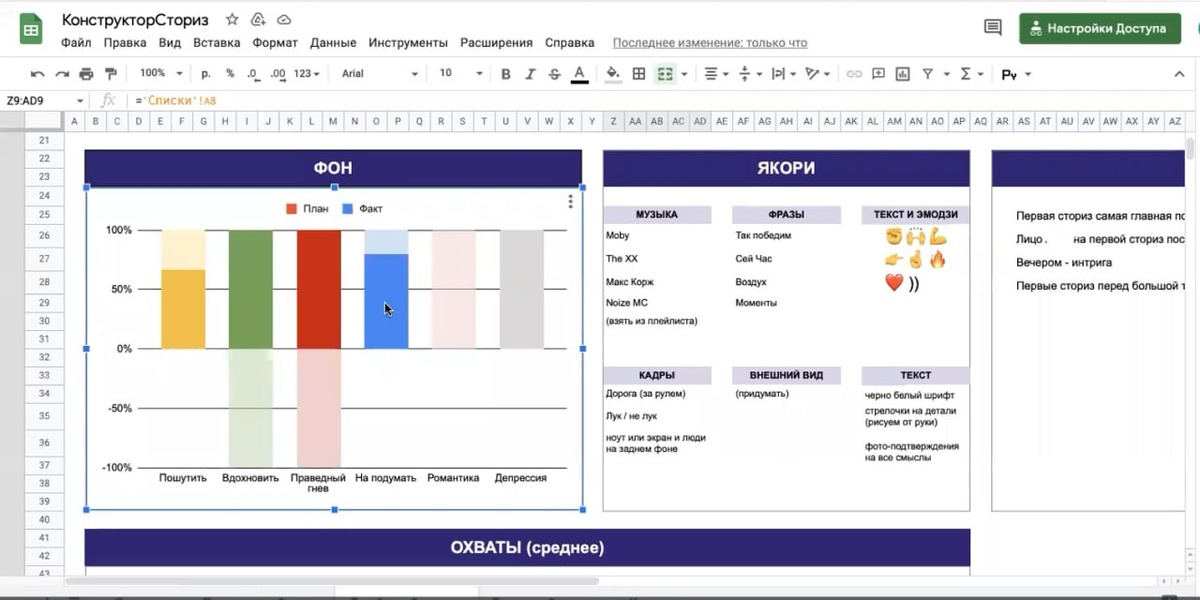Apply percent format
The image size is (1200, 600).
coord(230,74)
